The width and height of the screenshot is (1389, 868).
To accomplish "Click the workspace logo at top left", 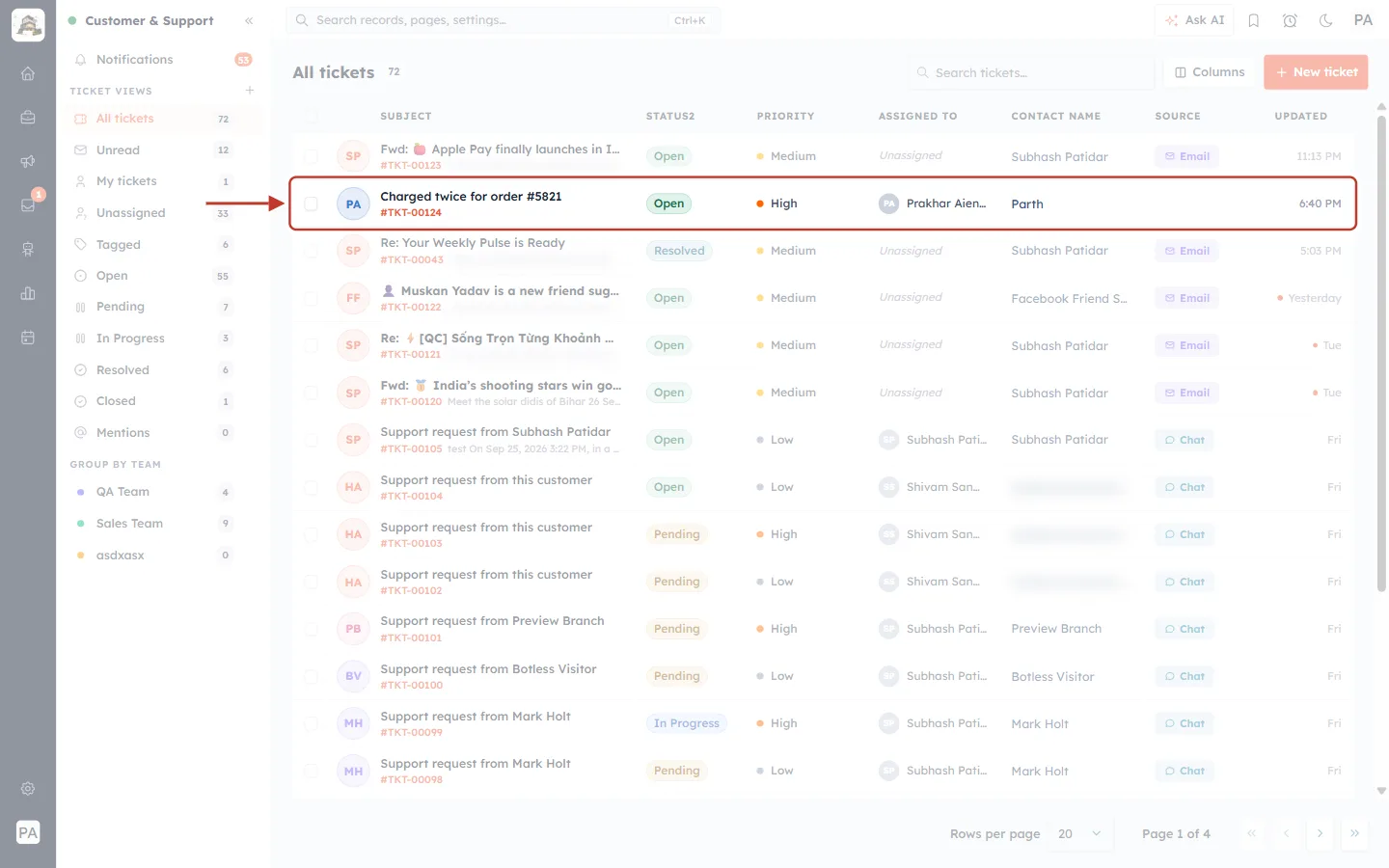I will point(28,25).
